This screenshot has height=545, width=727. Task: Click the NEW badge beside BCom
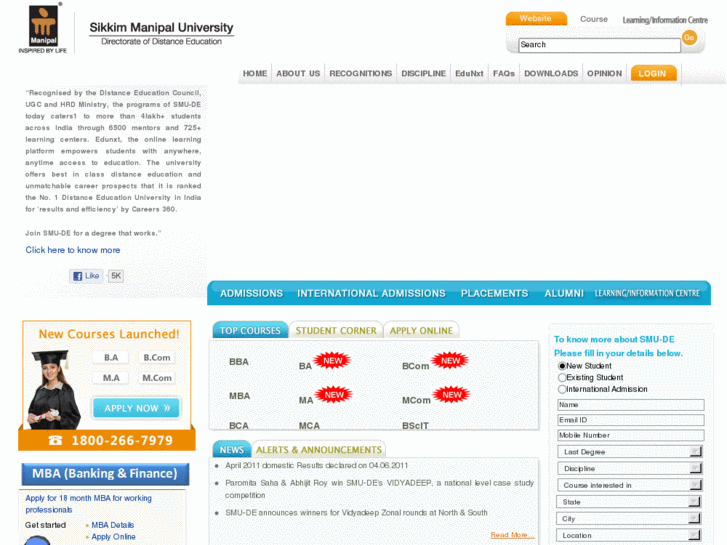[450, 360]
